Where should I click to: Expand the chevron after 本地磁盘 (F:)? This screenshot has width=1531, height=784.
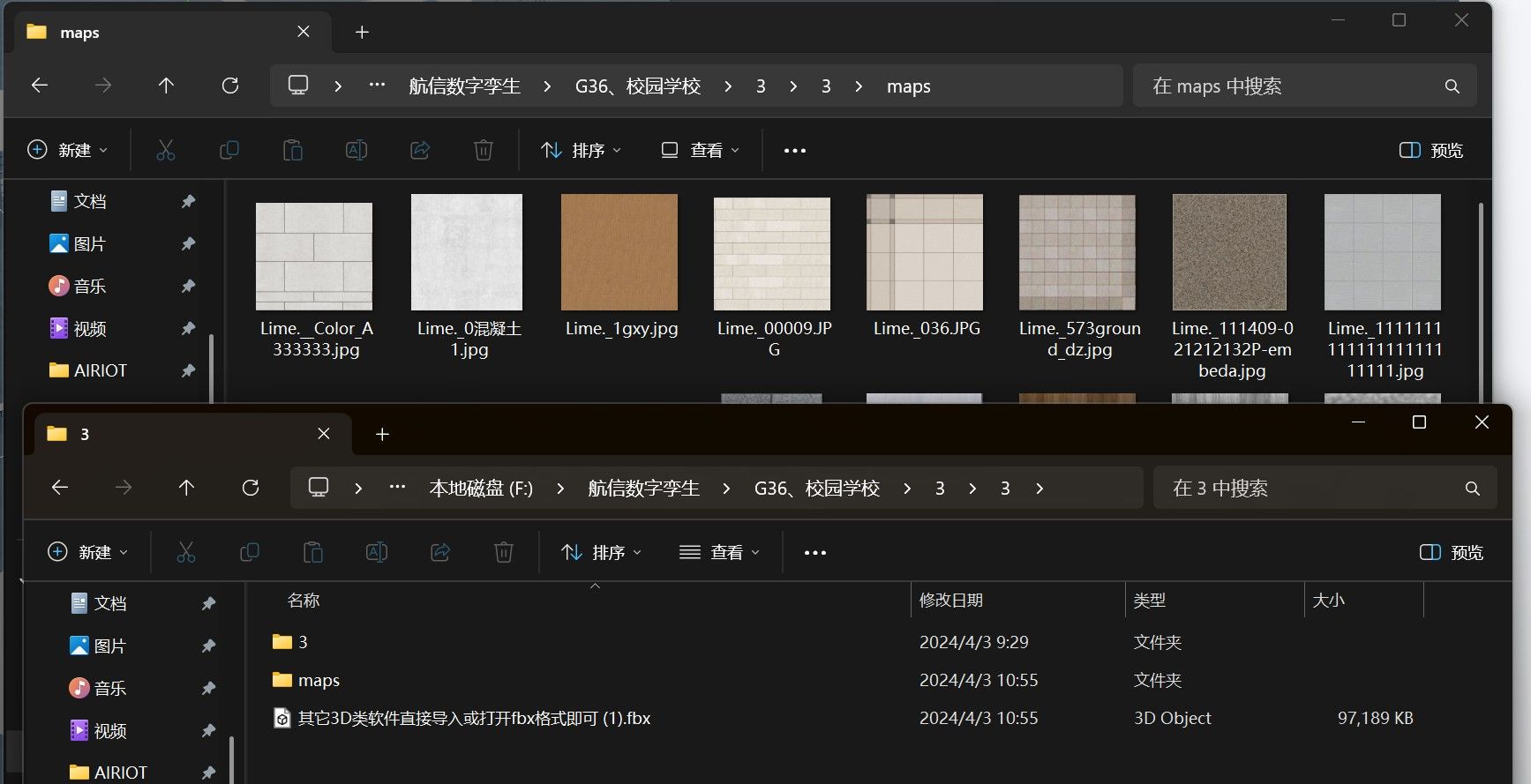[560, 489]
